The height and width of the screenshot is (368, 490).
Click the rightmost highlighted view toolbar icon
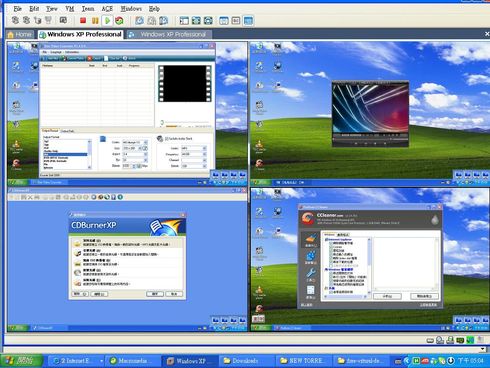coord(248,21)
